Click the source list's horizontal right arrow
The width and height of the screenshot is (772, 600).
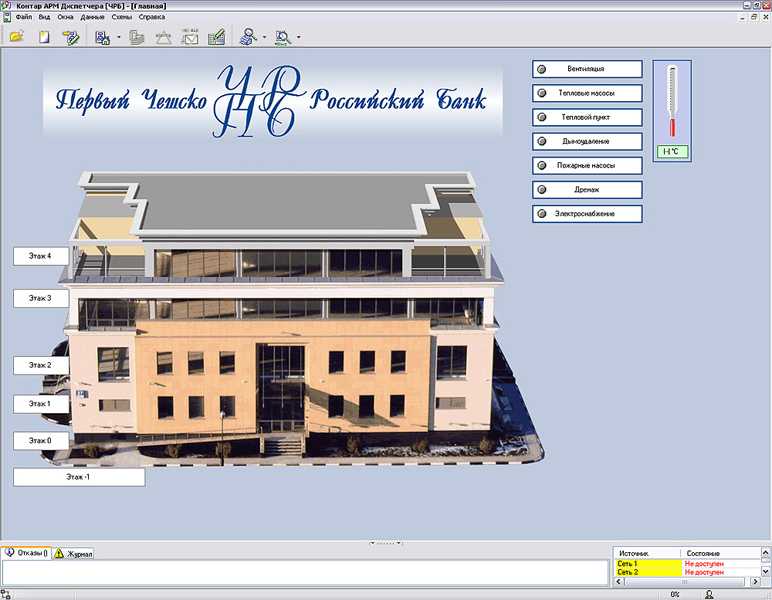[x=756, y=582]
